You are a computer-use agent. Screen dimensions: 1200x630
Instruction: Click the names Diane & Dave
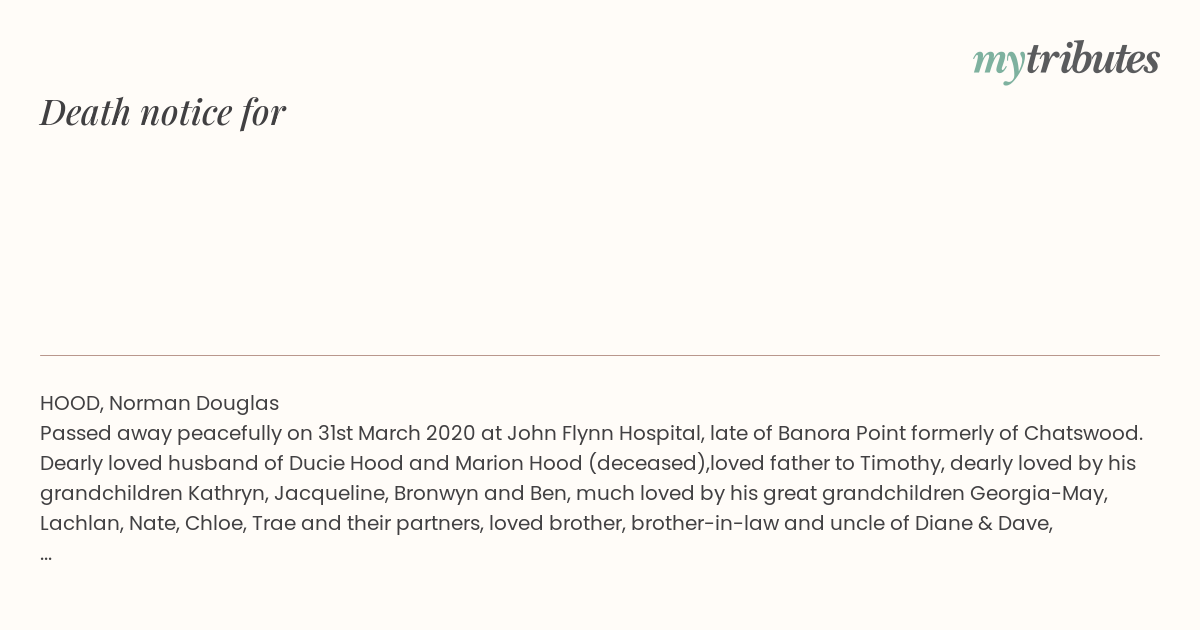click(983, 523)
